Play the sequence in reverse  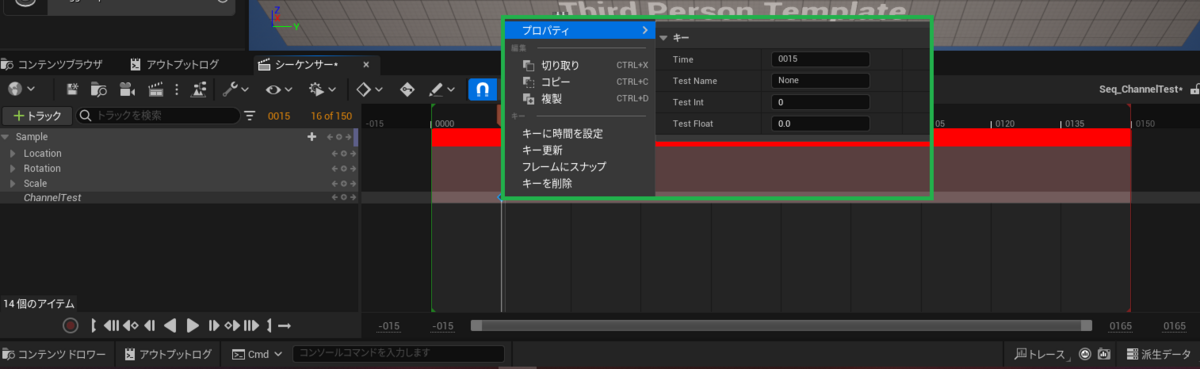[170, 325]
